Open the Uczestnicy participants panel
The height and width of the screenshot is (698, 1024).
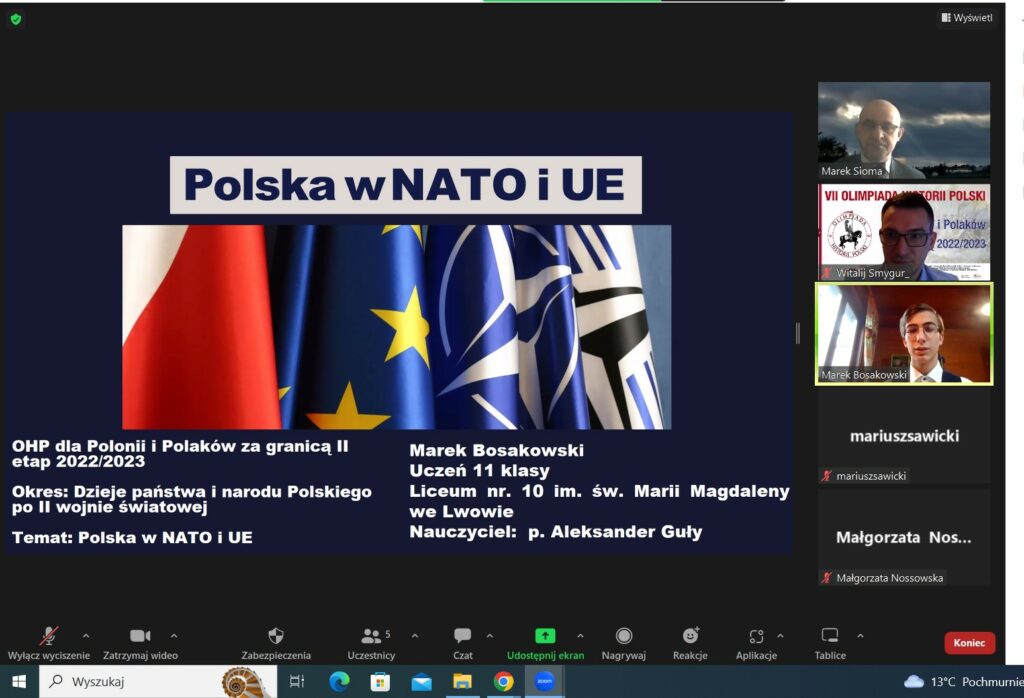click(371, 637)
